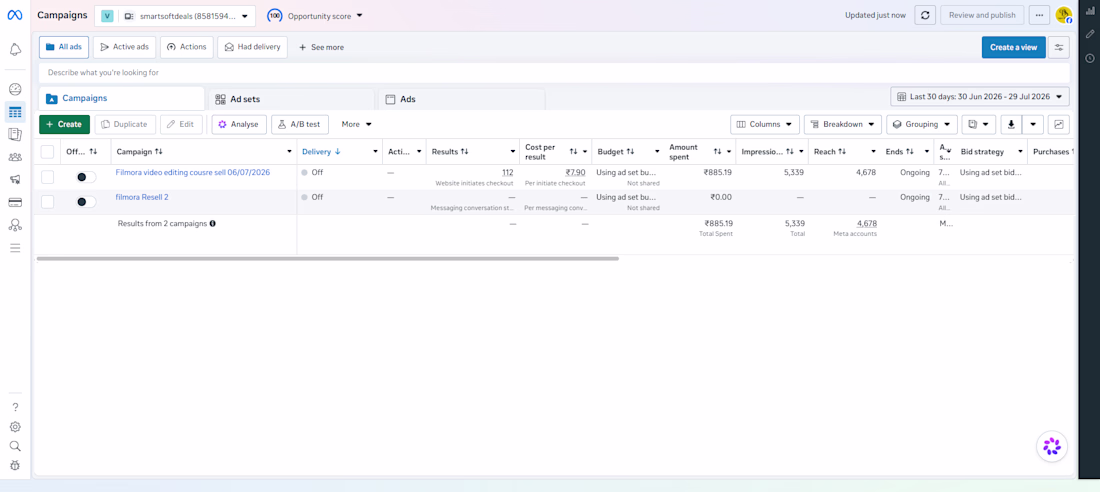Select the All ads view

coord(64,47)
